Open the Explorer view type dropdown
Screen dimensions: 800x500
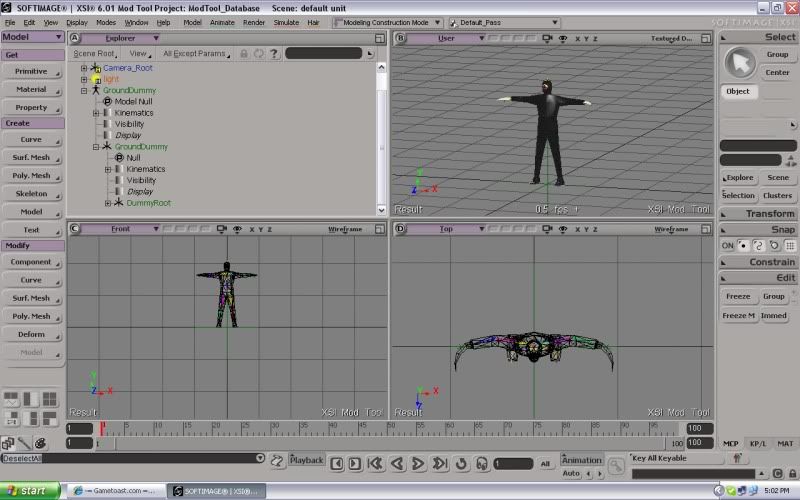(x=121, y=38)
